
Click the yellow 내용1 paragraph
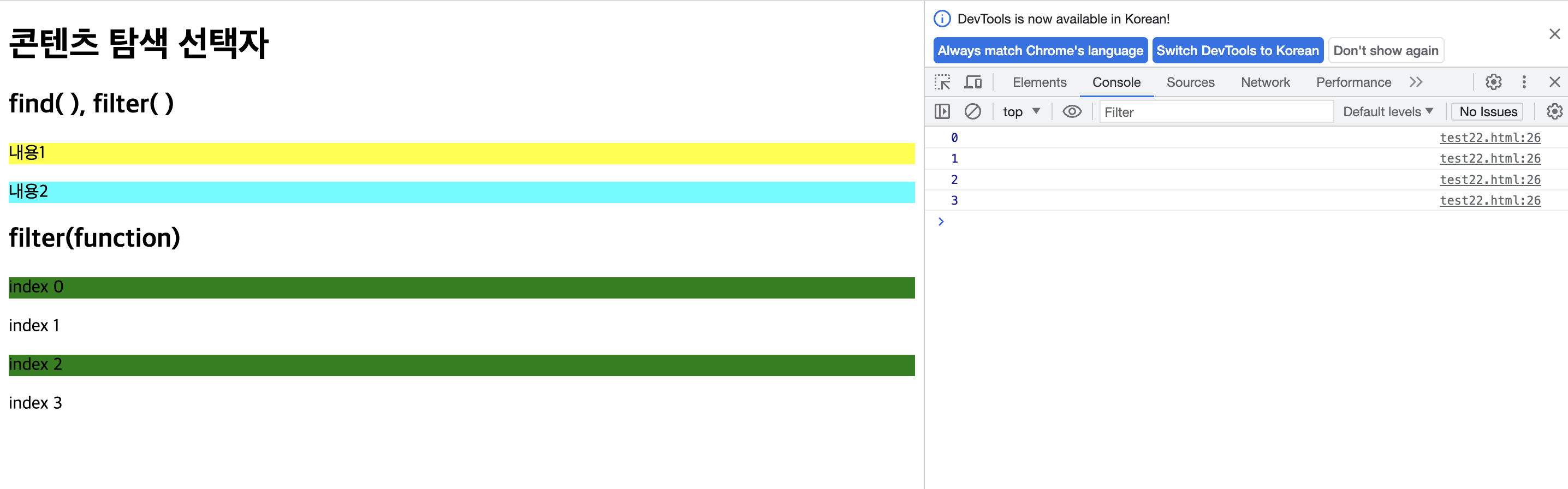(461, 153)
